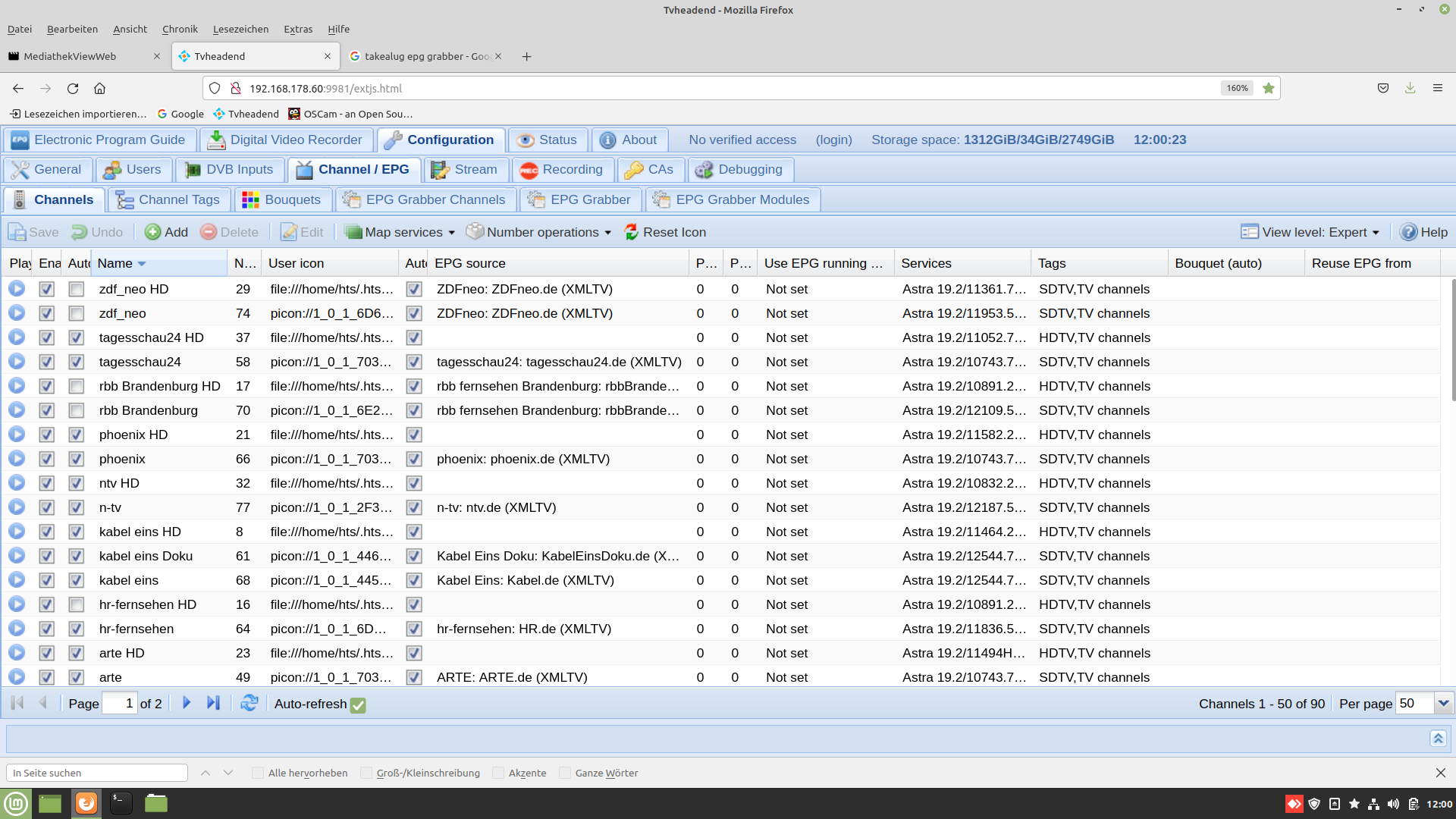Open the Linux Mint start menu

16,803
